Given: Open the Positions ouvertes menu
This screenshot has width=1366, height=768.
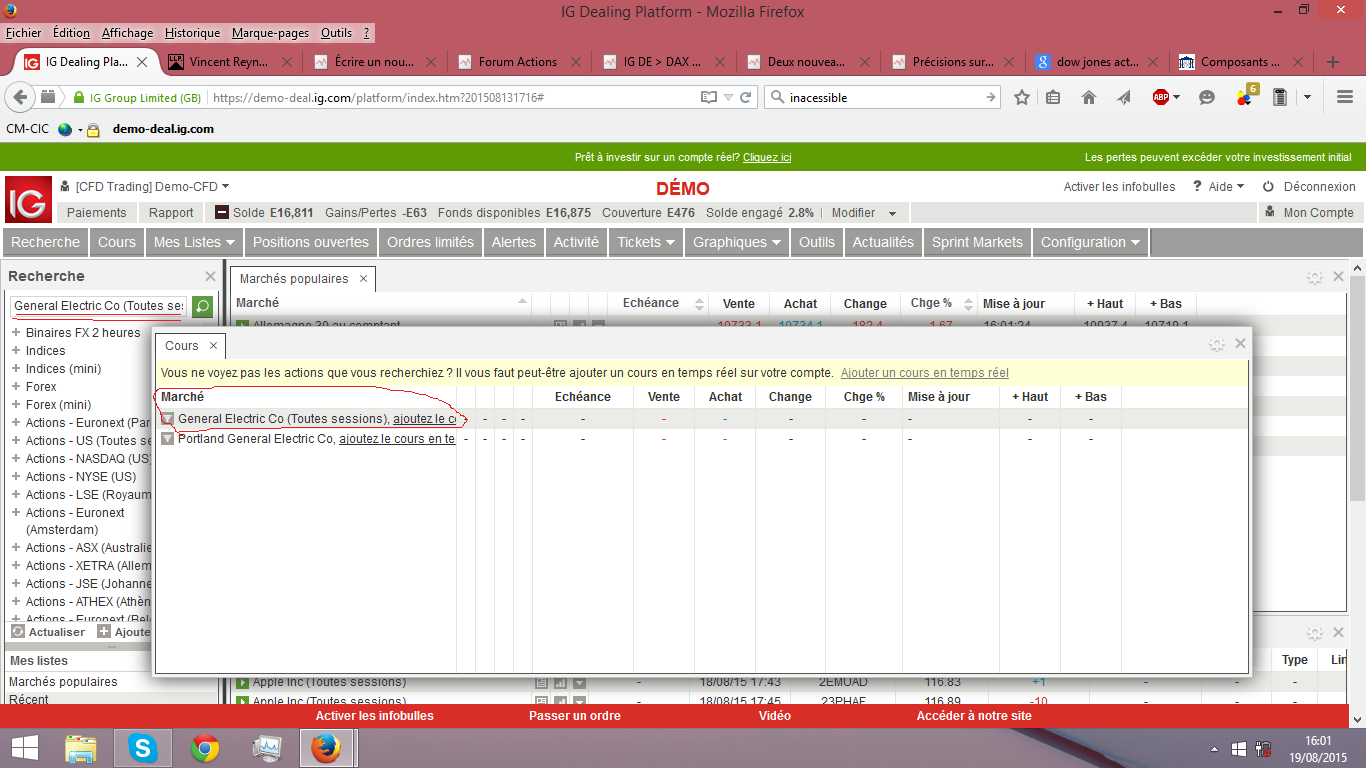Looking at the screenshot, I should (x=311, y=242).
